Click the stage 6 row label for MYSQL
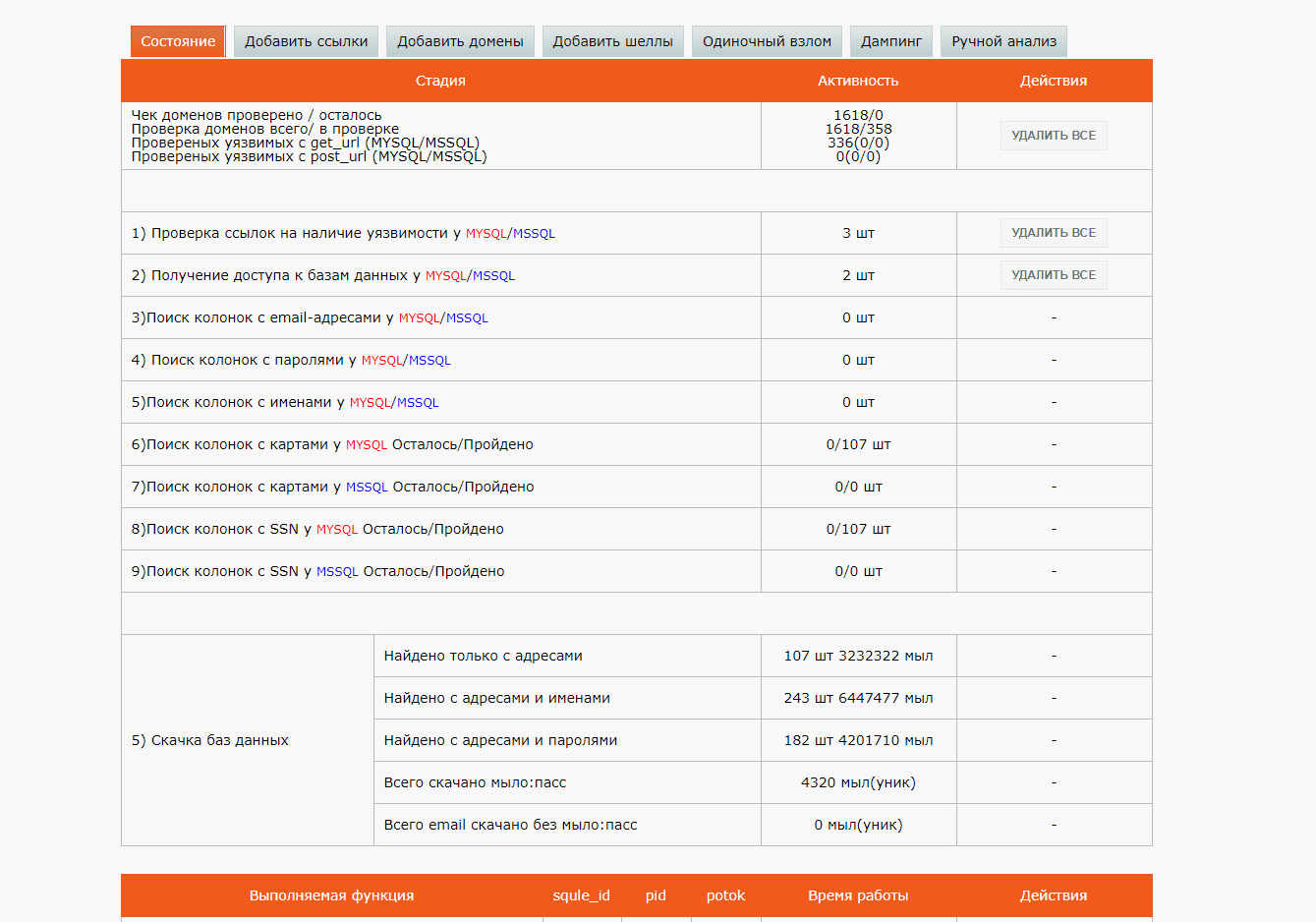This screenshot has height=922, width=1316. 332,444
